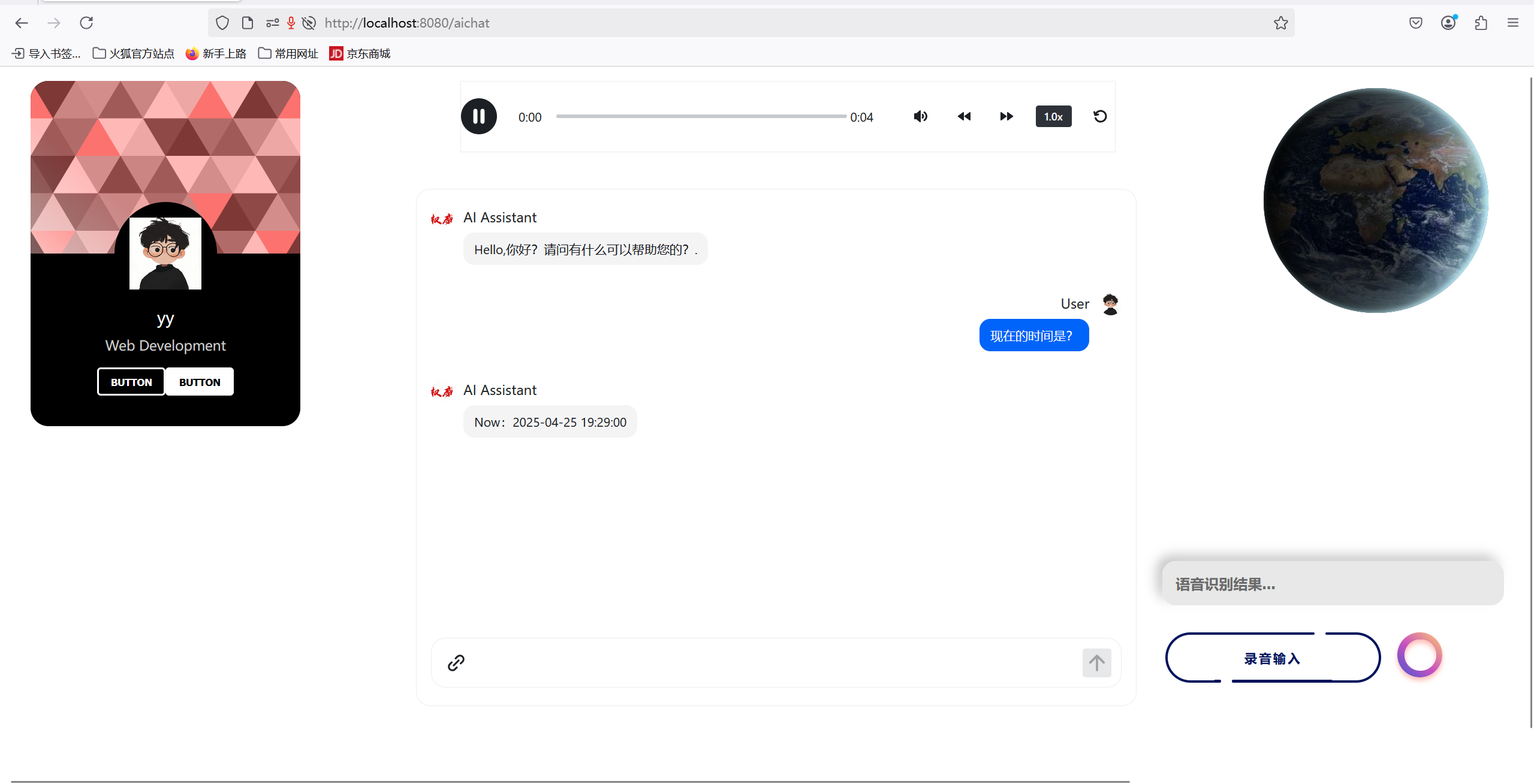Click the link attachment icon
This screenshot has height=784, width=1534.
(x=456, y=662)
